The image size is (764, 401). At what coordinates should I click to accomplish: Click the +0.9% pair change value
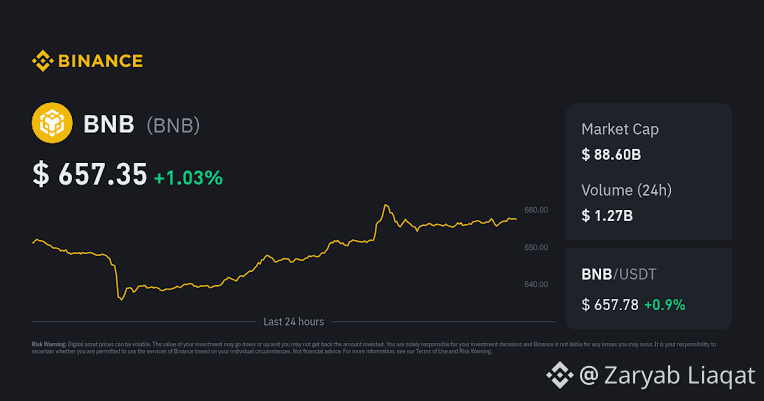665,305
